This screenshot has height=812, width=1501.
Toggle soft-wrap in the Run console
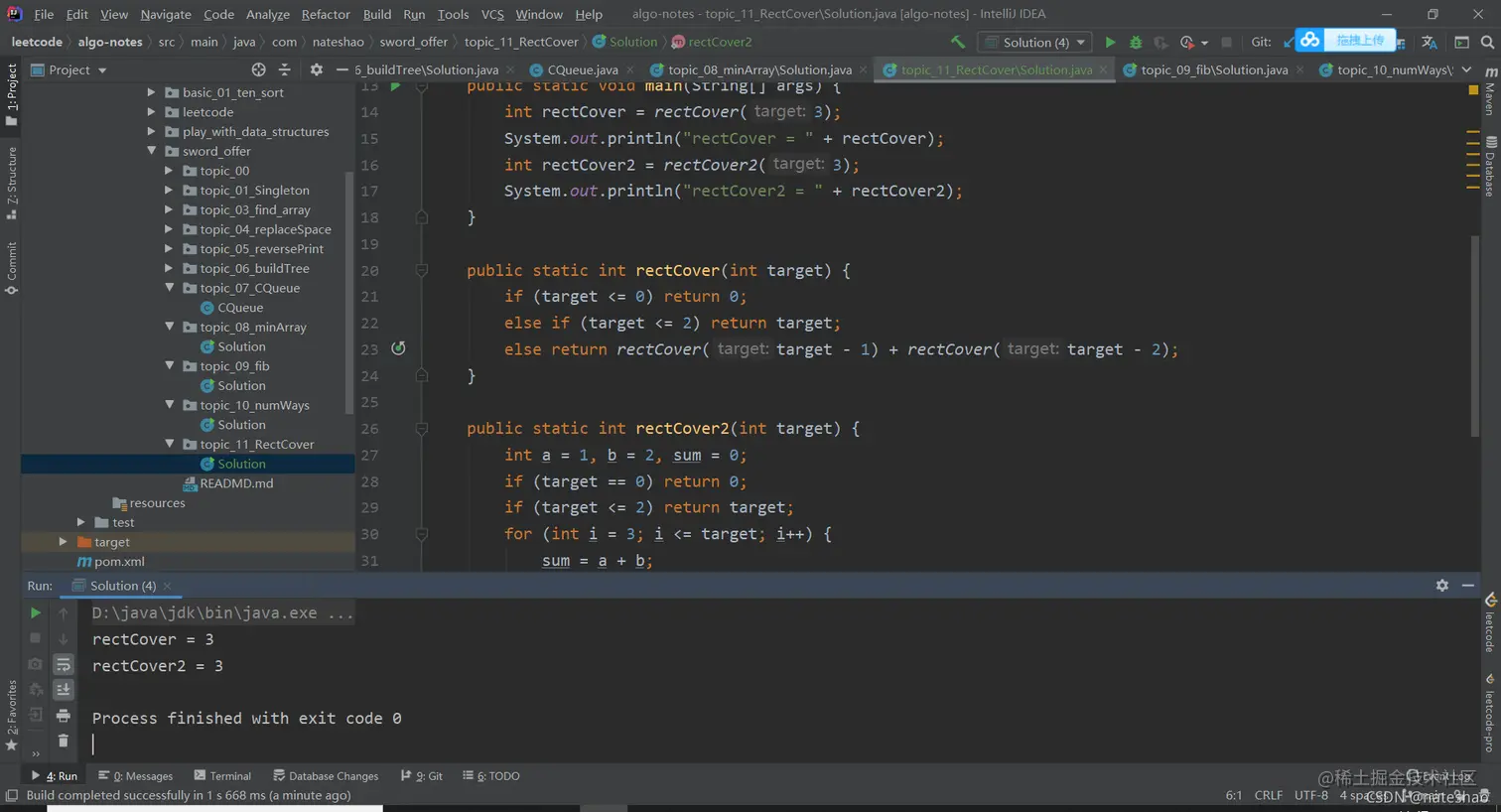pyautogui.click(x=64, y=664)
